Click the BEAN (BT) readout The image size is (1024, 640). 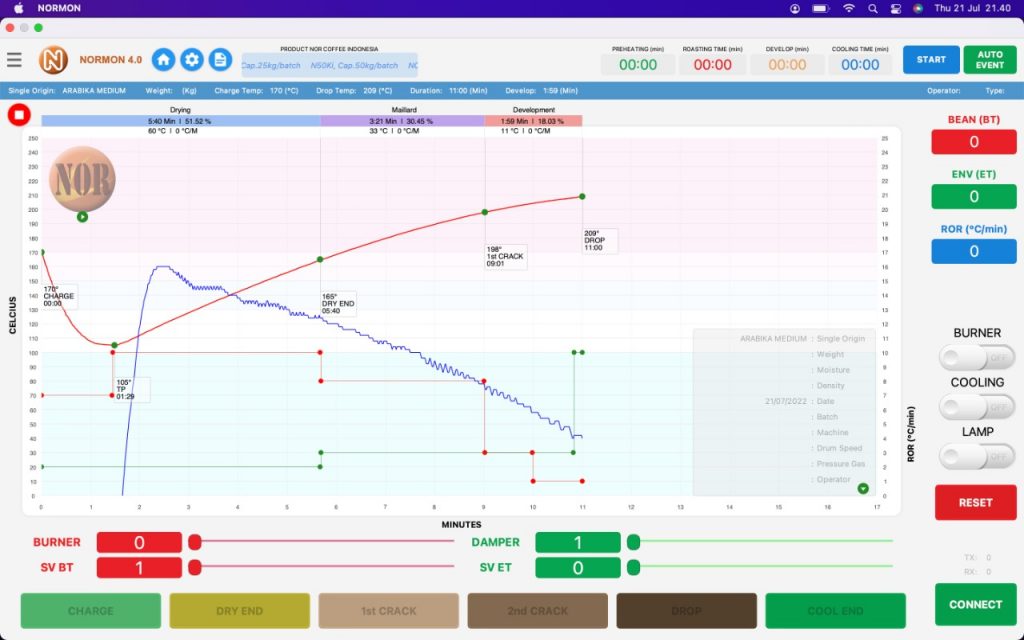[x=974, y=142]
